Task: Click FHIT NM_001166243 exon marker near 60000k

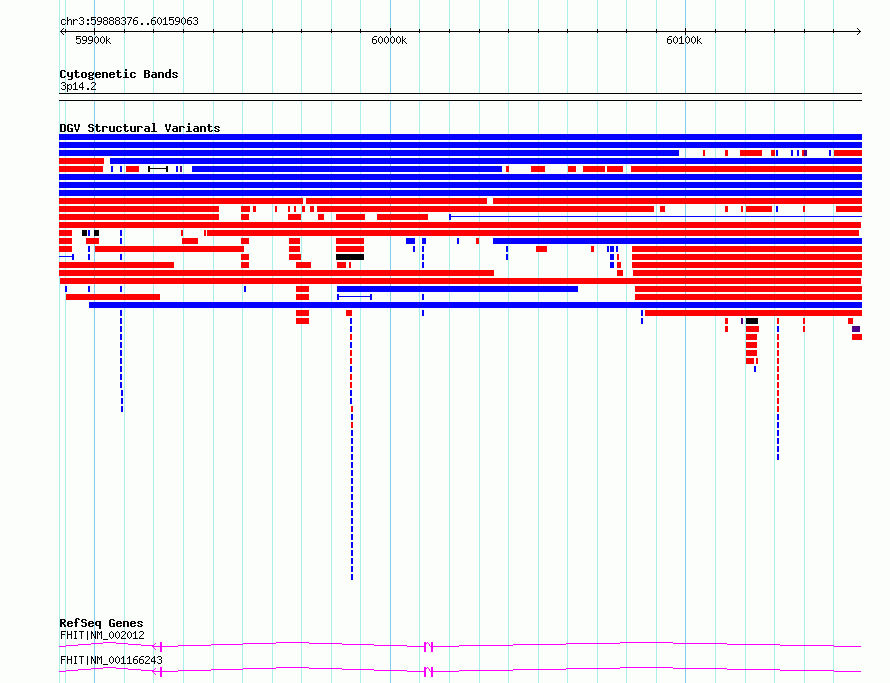Action: (x=429, y=672)
